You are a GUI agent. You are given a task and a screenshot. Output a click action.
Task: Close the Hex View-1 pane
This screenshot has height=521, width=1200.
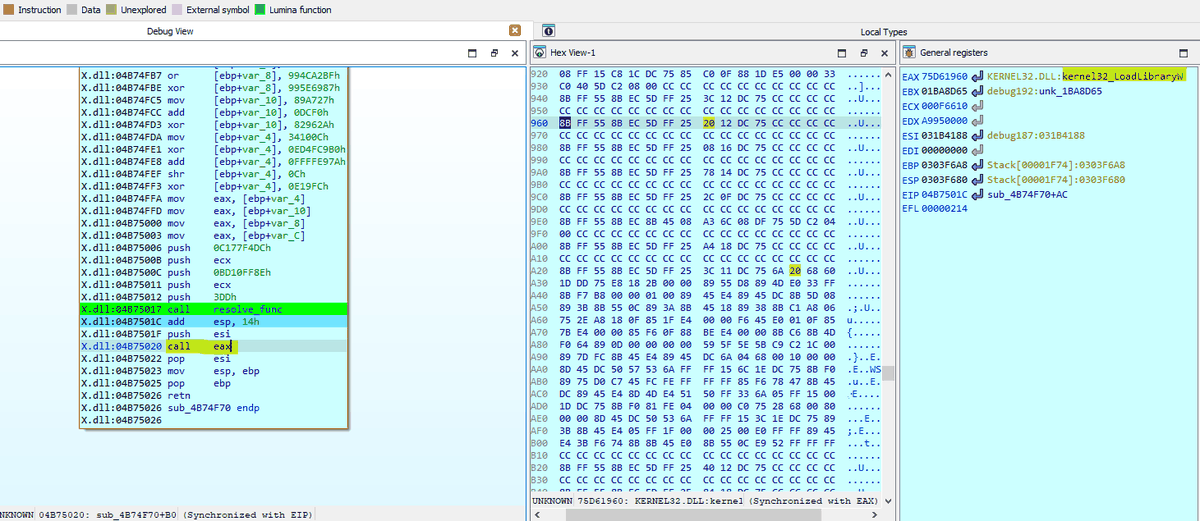pos(884,52)
